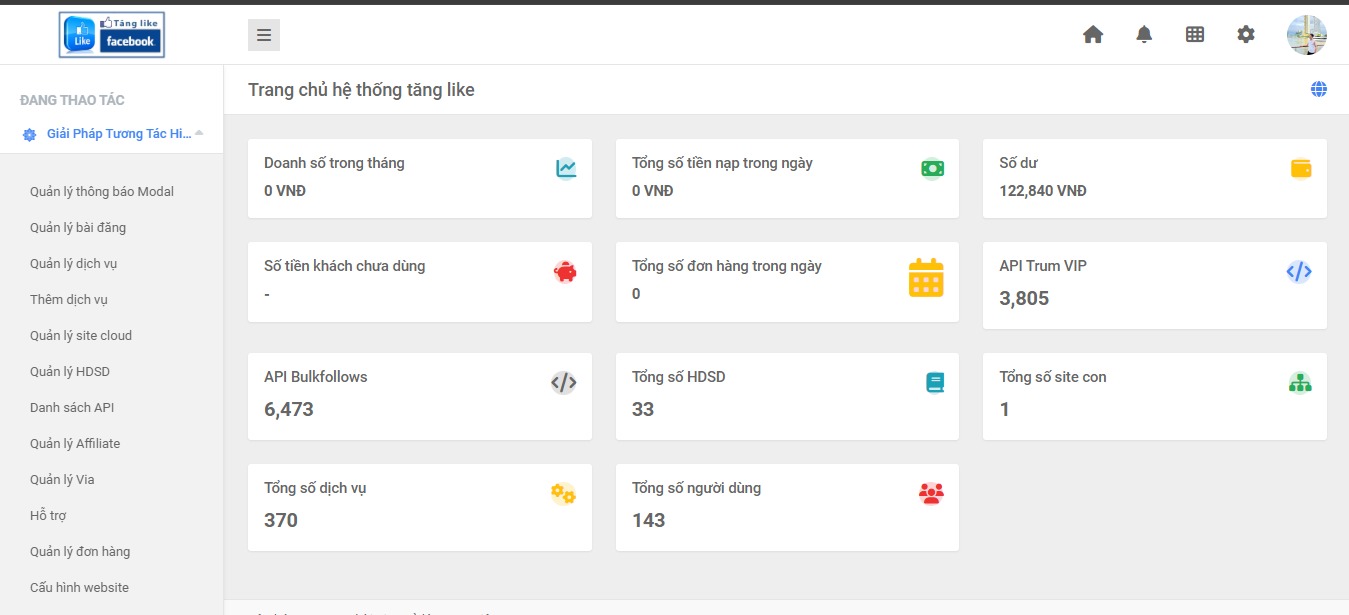
Task: Open Quản lý đơn hàng page
Action: coord(80,552)
